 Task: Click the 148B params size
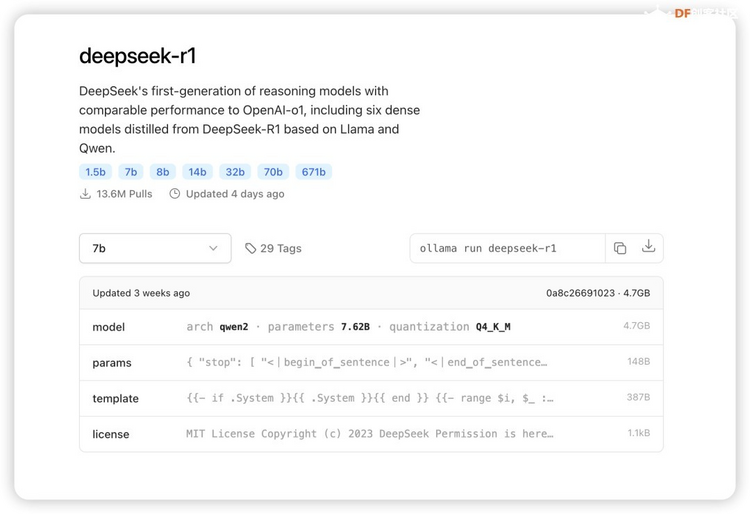(639, 361)
